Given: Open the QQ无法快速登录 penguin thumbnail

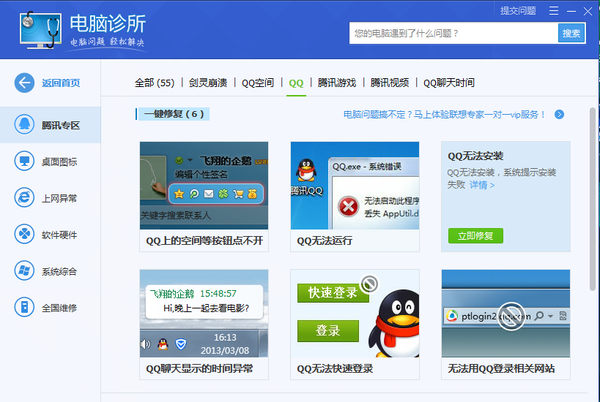Looking at the screenshot, I should click(x=355, y=313).
